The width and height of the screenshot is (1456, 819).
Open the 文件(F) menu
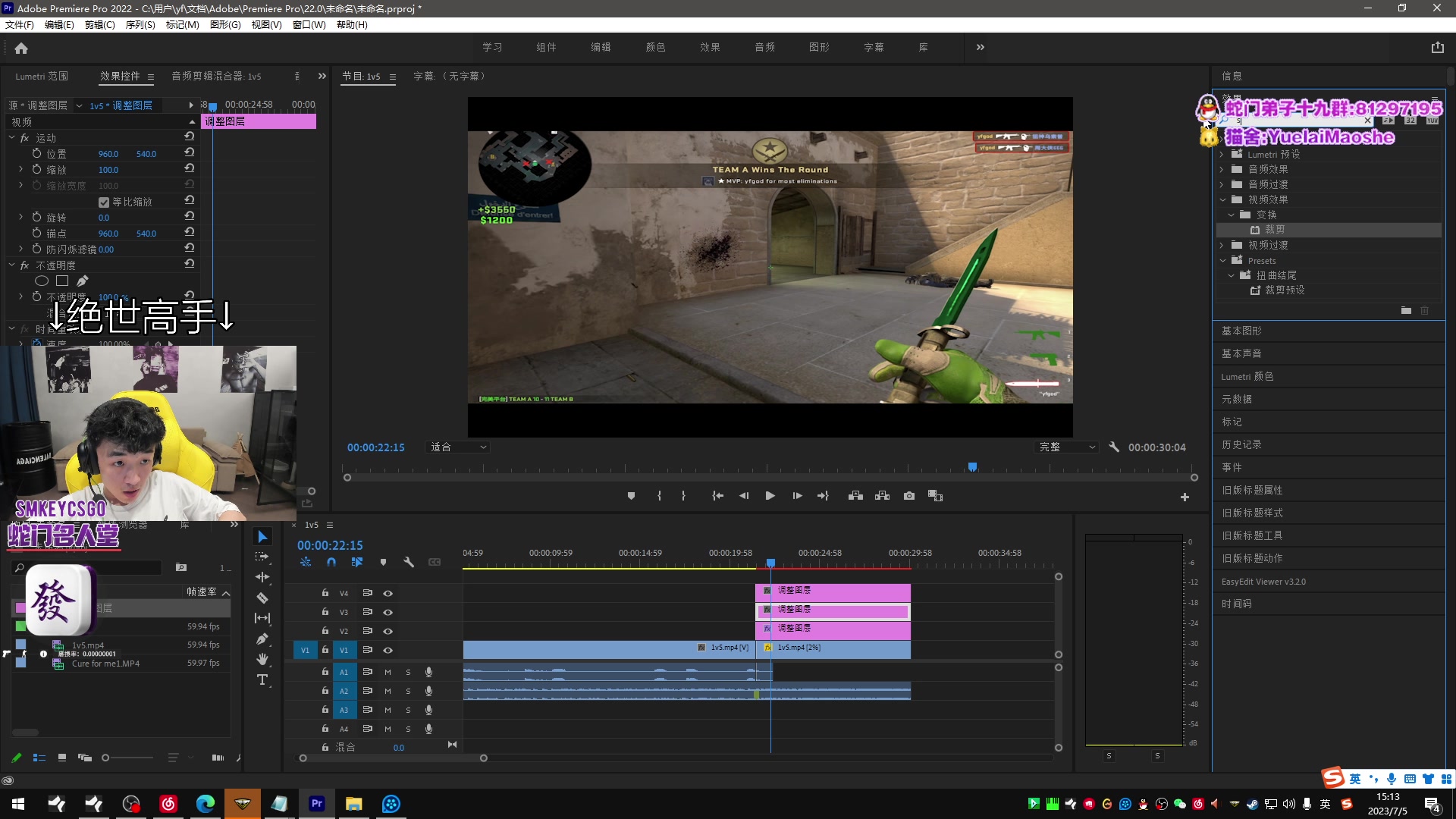click(x=20, y=25)
